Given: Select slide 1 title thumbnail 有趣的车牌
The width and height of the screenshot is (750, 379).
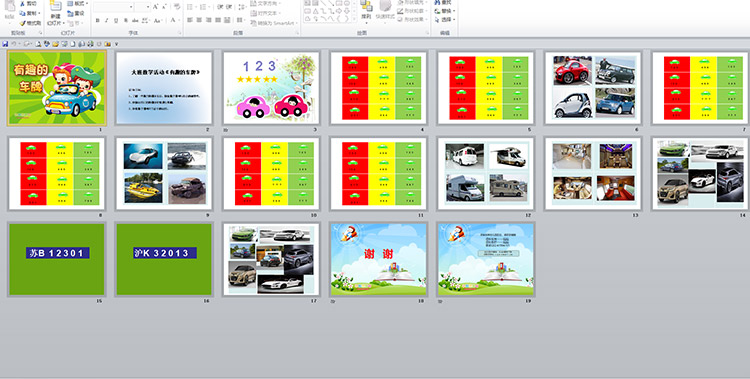Looking at the screenshot, I should (x=57, y=88).
